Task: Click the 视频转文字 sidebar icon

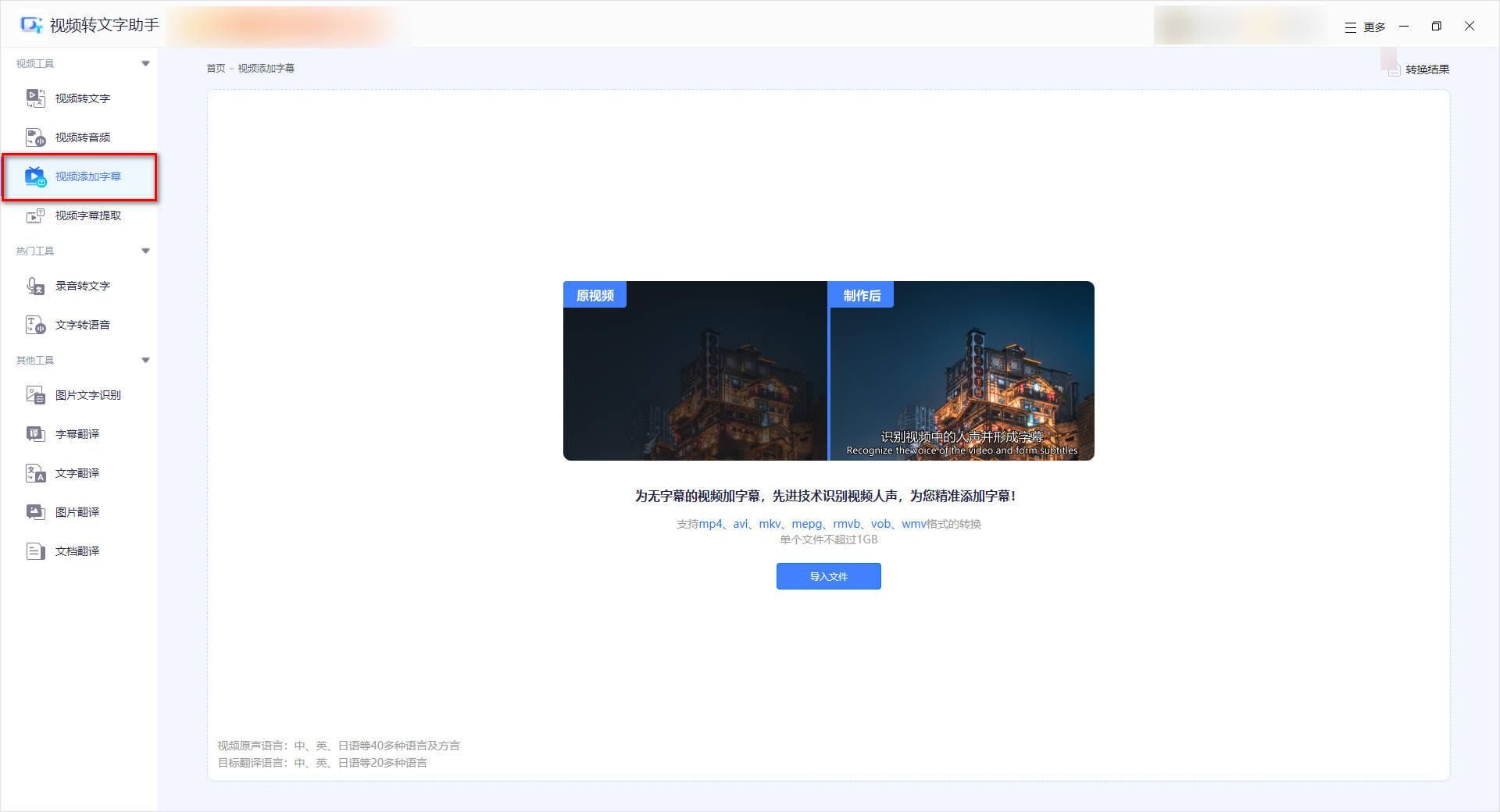Action: (36, 98)
